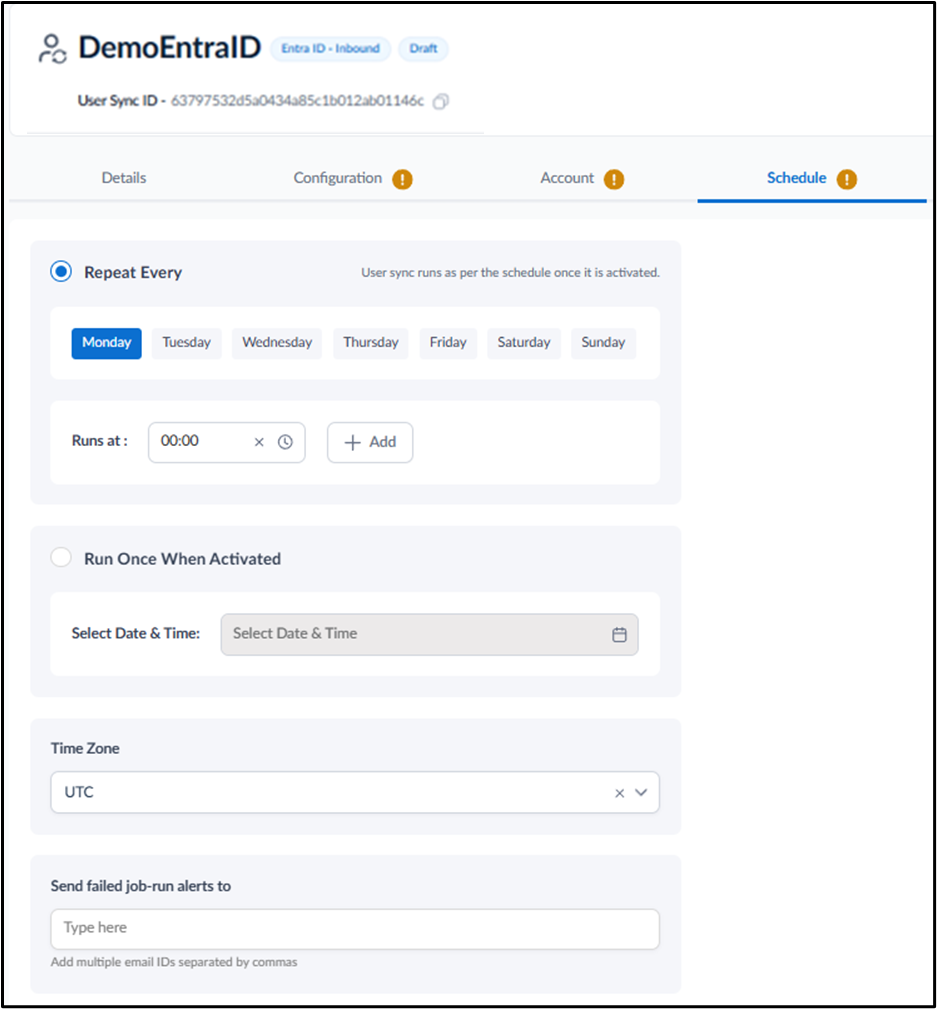Select the Schedule tab
Image resolution: width=937 pixels, height=1009 pixels.
coord(796,178)
